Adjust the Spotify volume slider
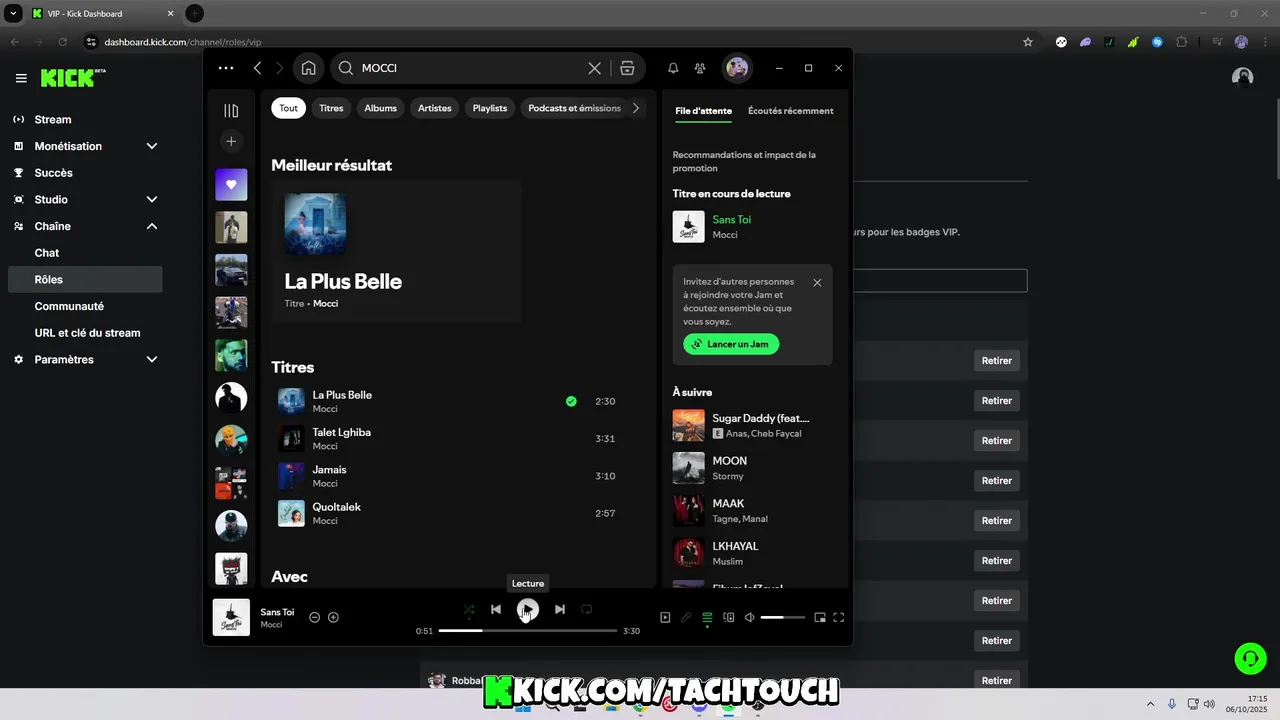 click(x=783, y=617)
